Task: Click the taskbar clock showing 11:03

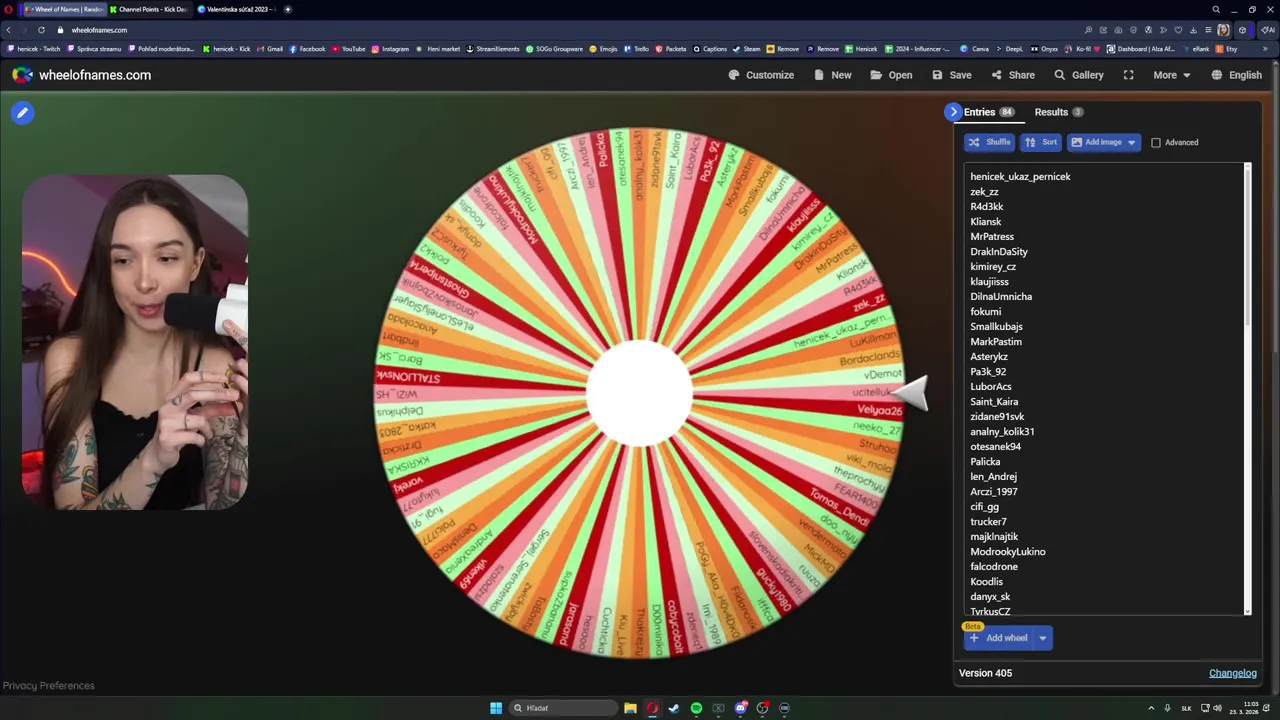Action: [1244, 708]
